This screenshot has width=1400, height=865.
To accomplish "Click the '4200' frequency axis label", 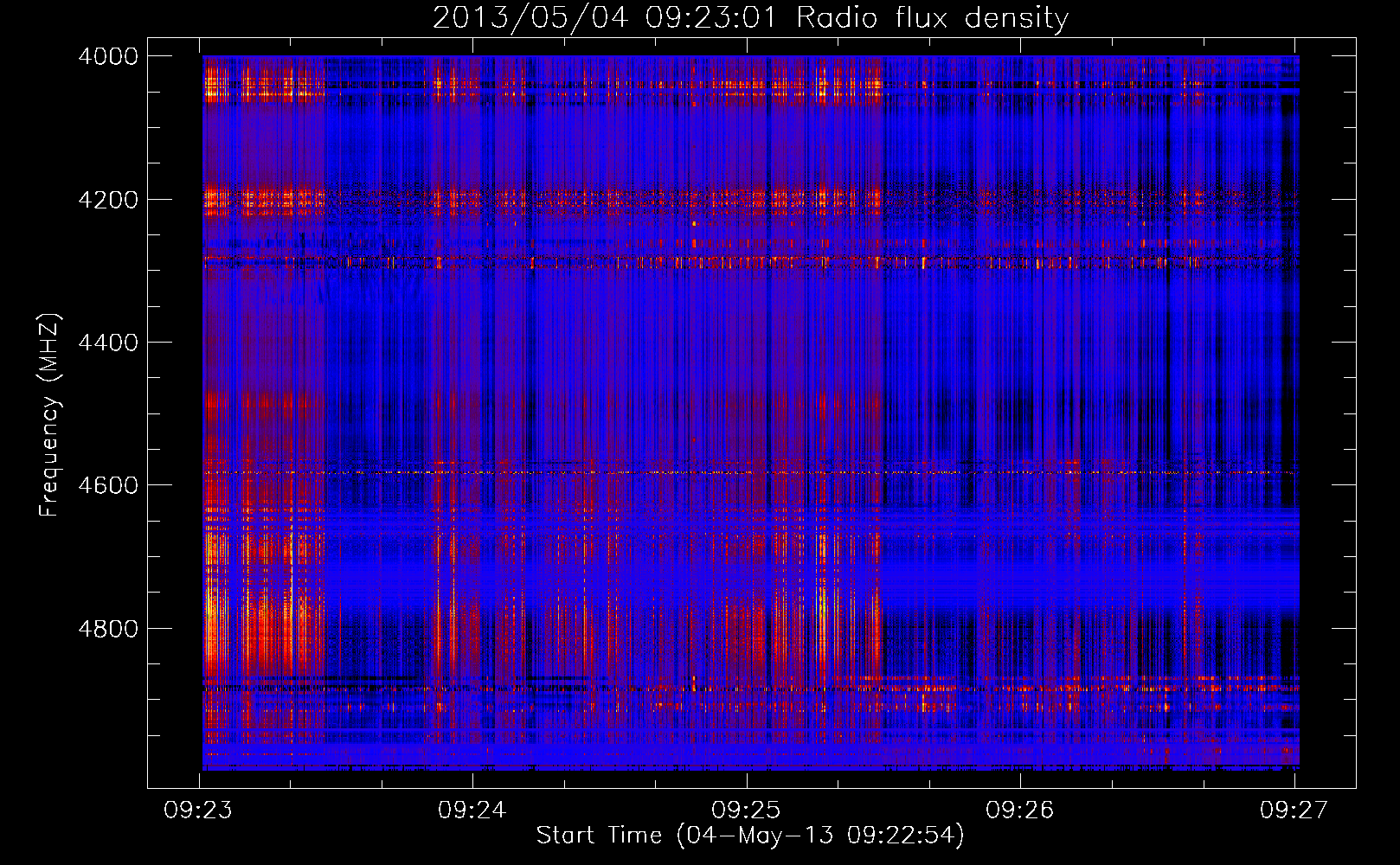I will tap(108, 199).
